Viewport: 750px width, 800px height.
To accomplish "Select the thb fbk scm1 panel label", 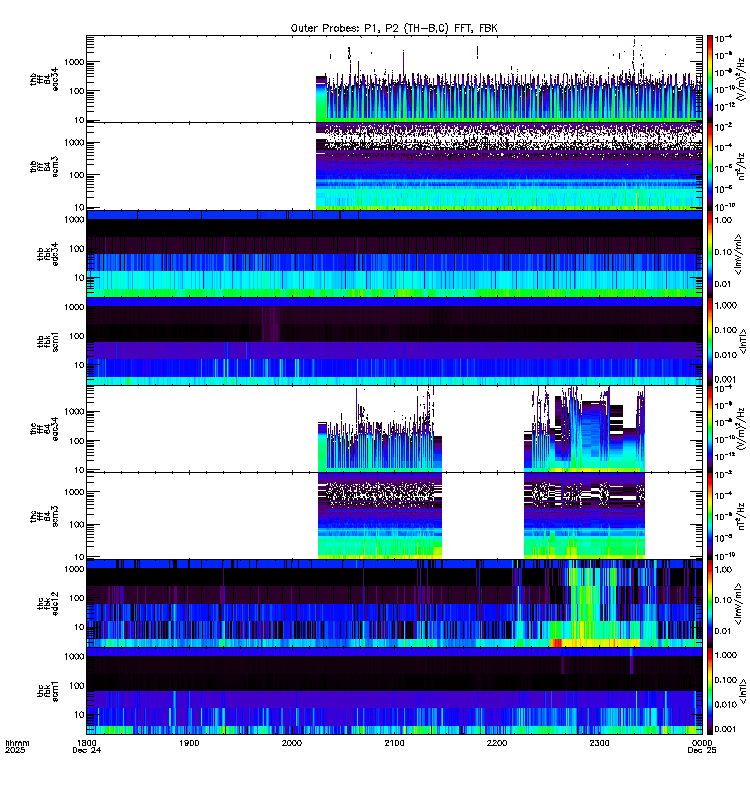I will point(47,342).
